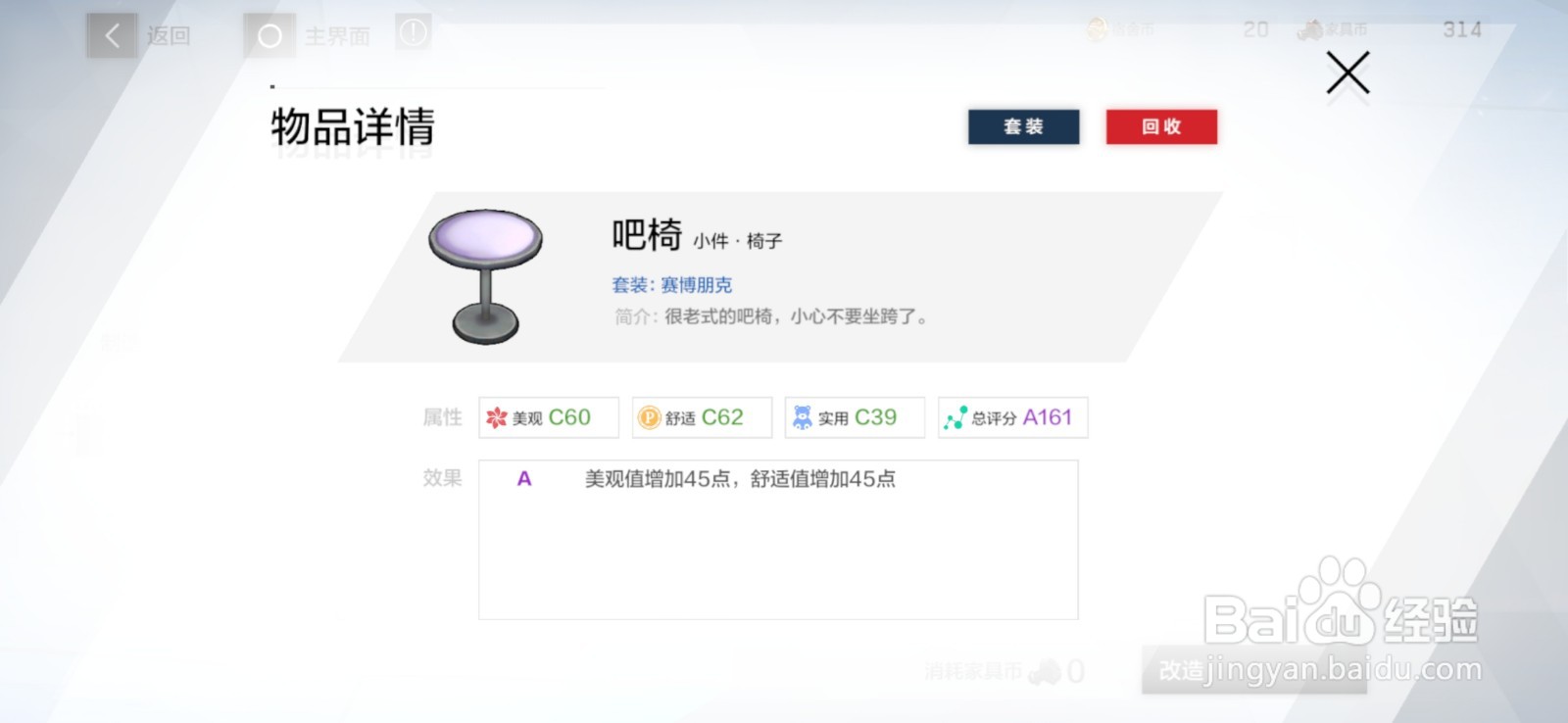Open the 主界面 home circle icon
This screenshot has width=1568, height=723.
tap(269, 36)
